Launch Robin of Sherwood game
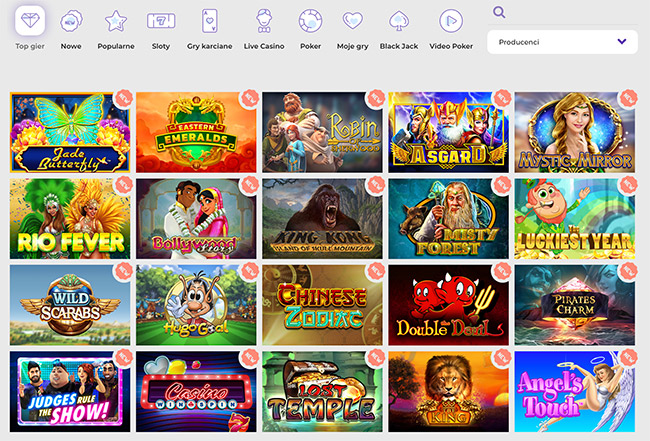This screenshot has width=650, height=441. (322, 132)
